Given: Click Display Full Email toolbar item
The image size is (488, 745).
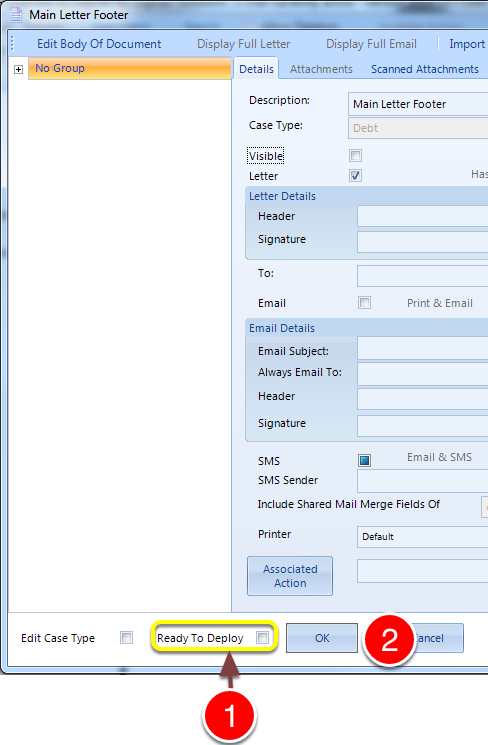Looking at the screenshot, I should [371, 44].
